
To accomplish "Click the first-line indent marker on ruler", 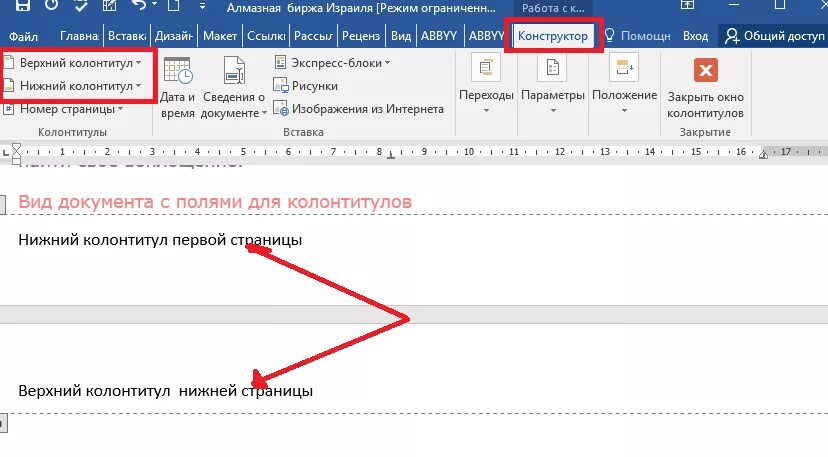I will 16,147.
